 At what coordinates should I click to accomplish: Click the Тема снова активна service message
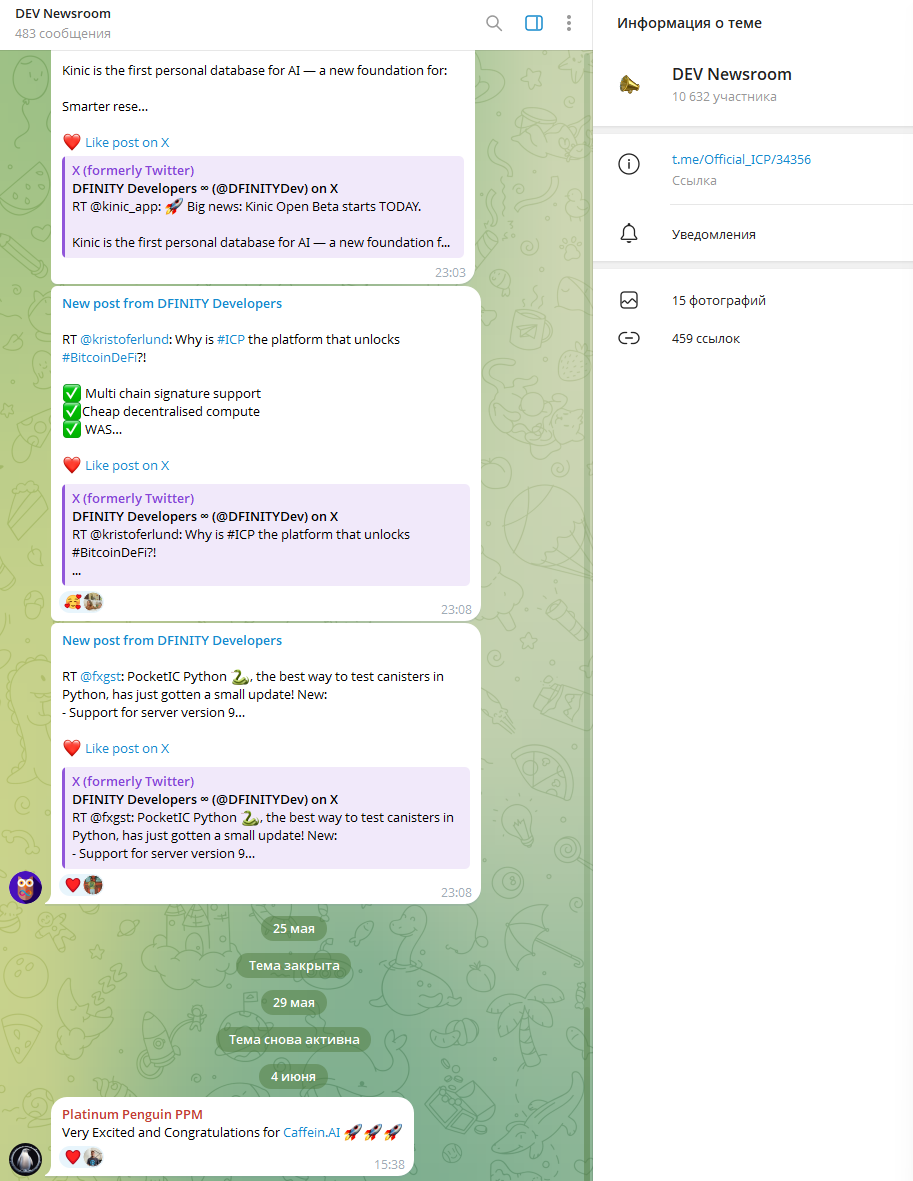point(293,1039)
